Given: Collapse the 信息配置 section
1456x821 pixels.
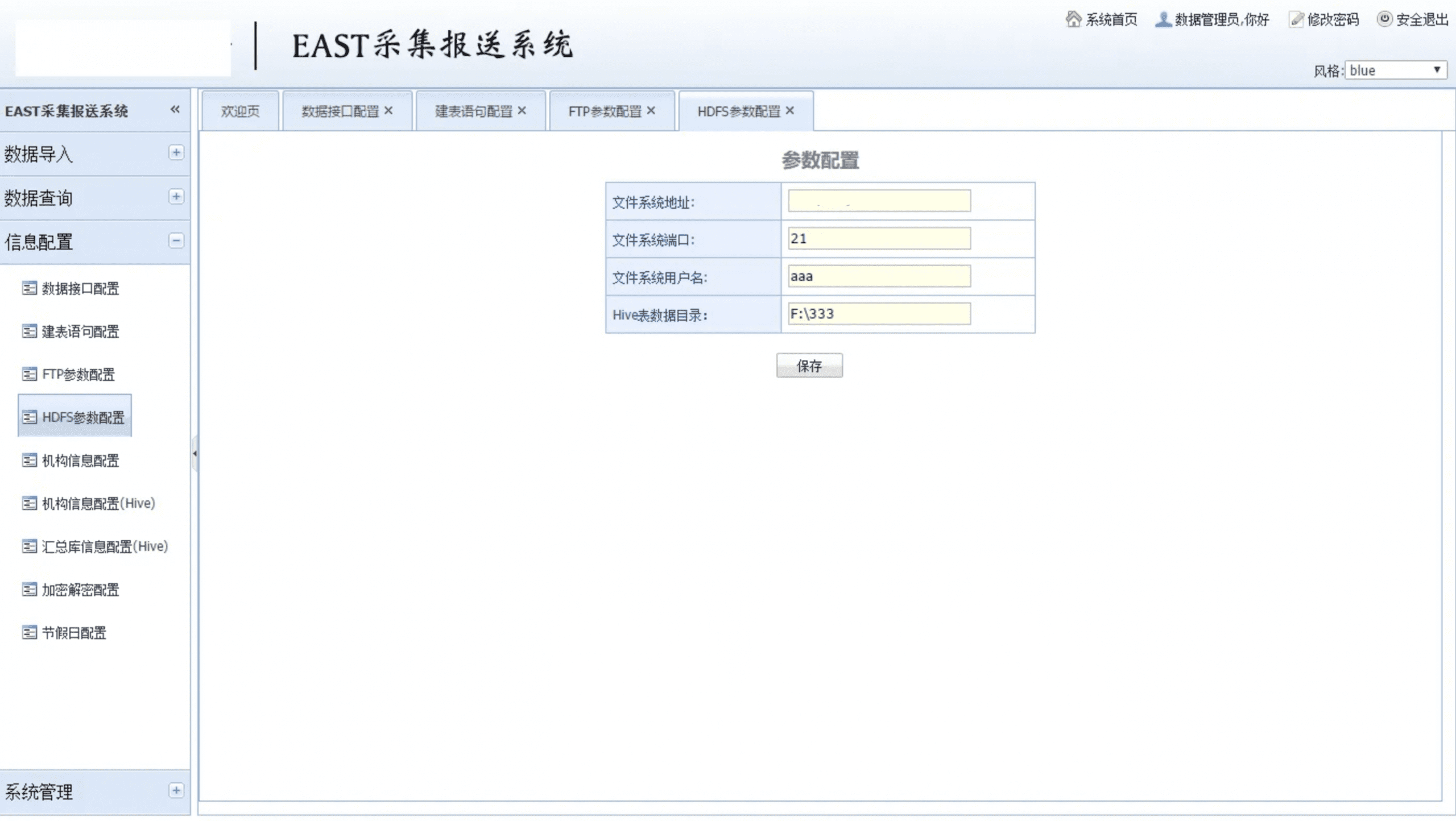Looking at the screenshot, I should coord(176,241).
